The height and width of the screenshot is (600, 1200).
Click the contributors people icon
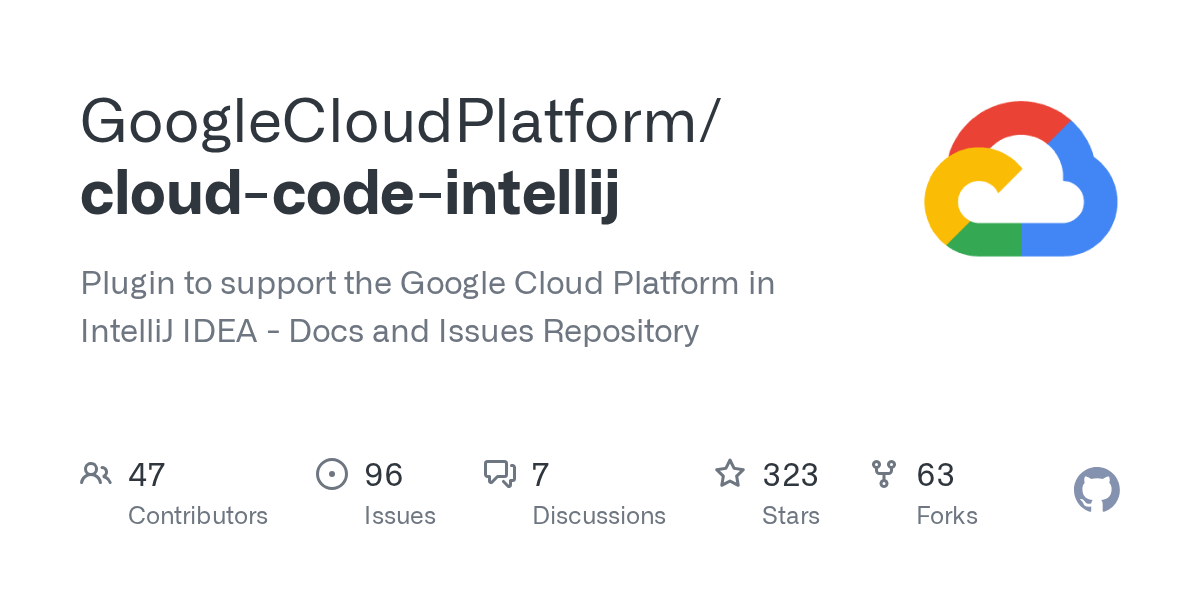[96, 474]
